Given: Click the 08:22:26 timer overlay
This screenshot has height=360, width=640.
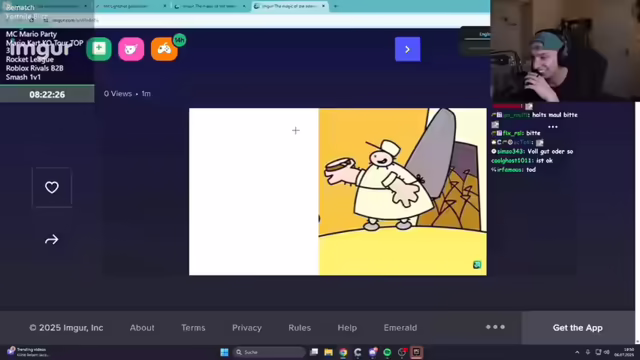Looking at the screenshot, I should coord(47,94).
